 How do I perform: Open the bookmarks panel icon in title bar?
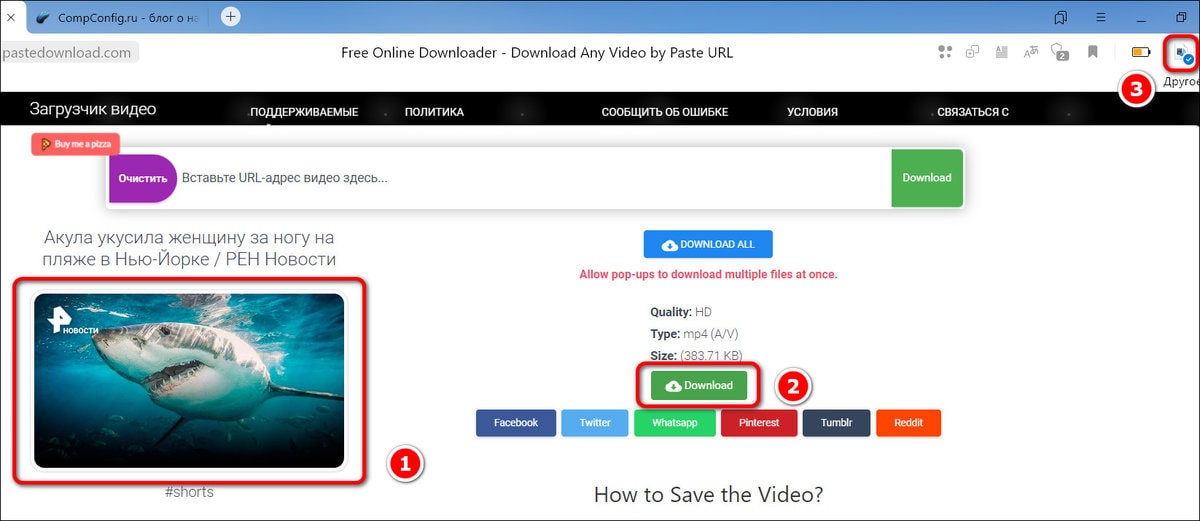(x=1061, y=17)
